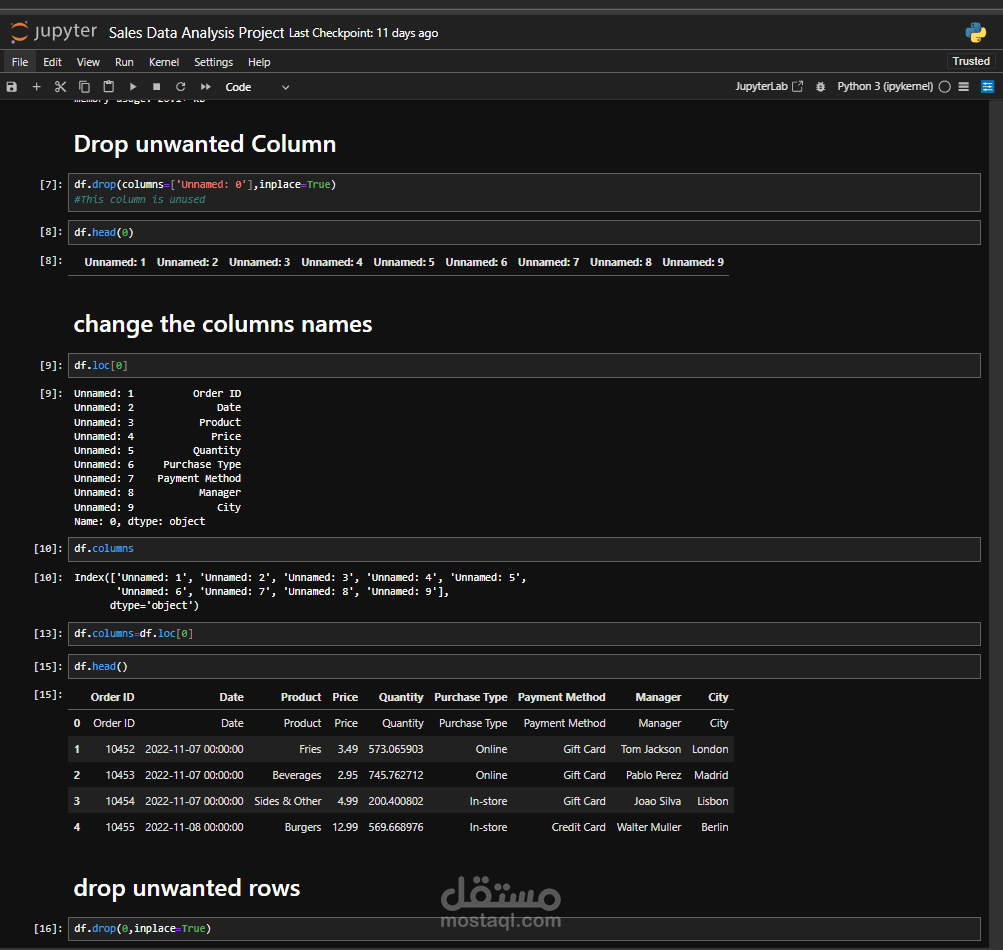Enable the debugger bug icon
Image resolution: width=1003 pixels, height=950 pixels.
pos(820,87)
